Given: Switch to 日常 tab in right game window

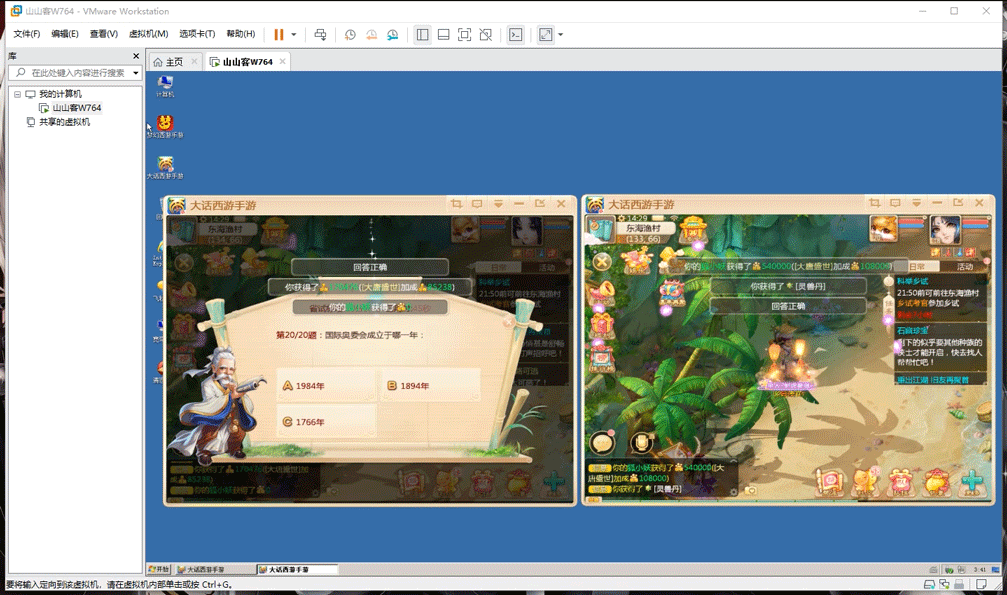Looking at the screenshot, I should click(918, 266).
